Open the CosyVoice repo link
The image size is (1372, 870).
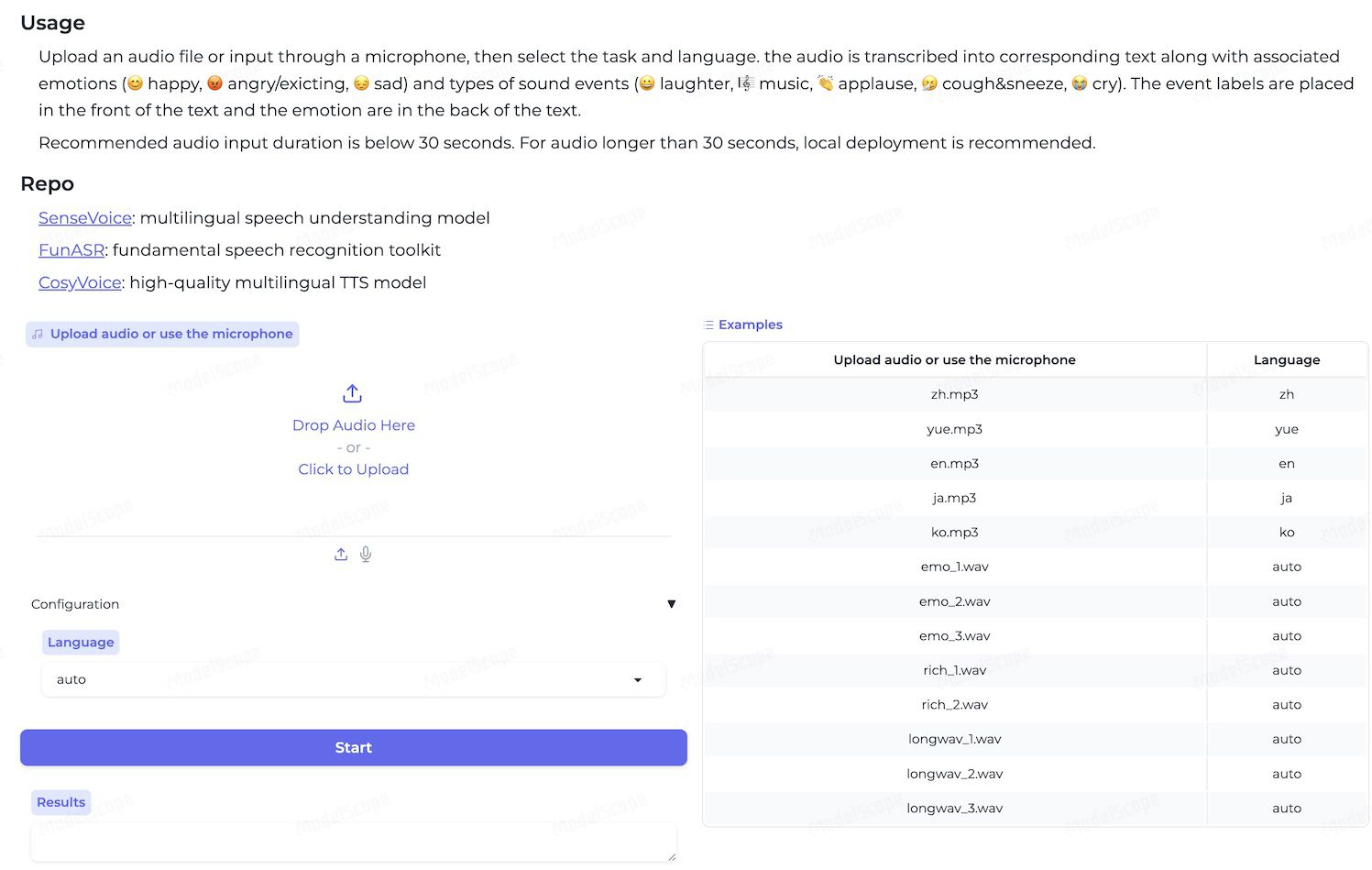point(80,282)
